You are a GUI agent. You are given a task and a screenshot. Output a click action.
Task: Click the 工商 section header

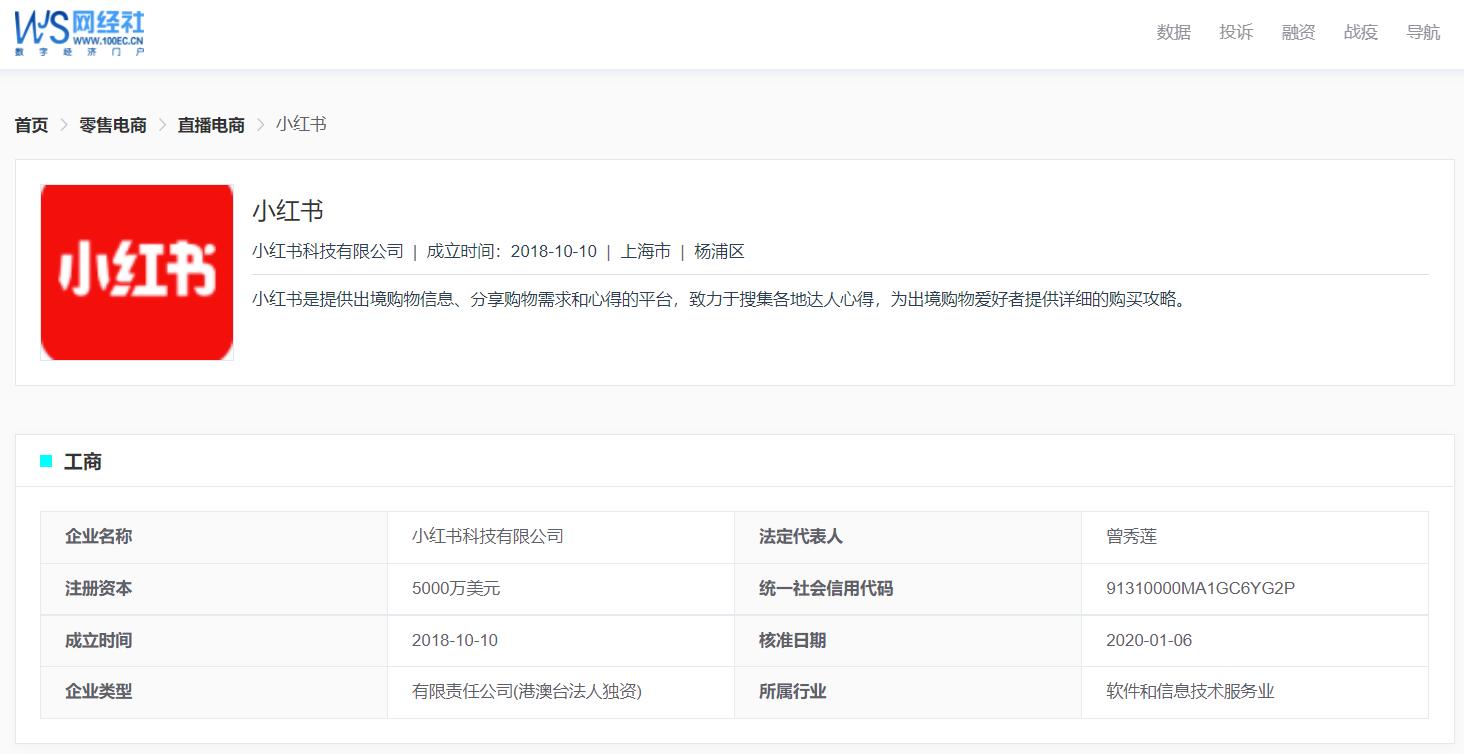pyautogui.click(x=83, y=461)
